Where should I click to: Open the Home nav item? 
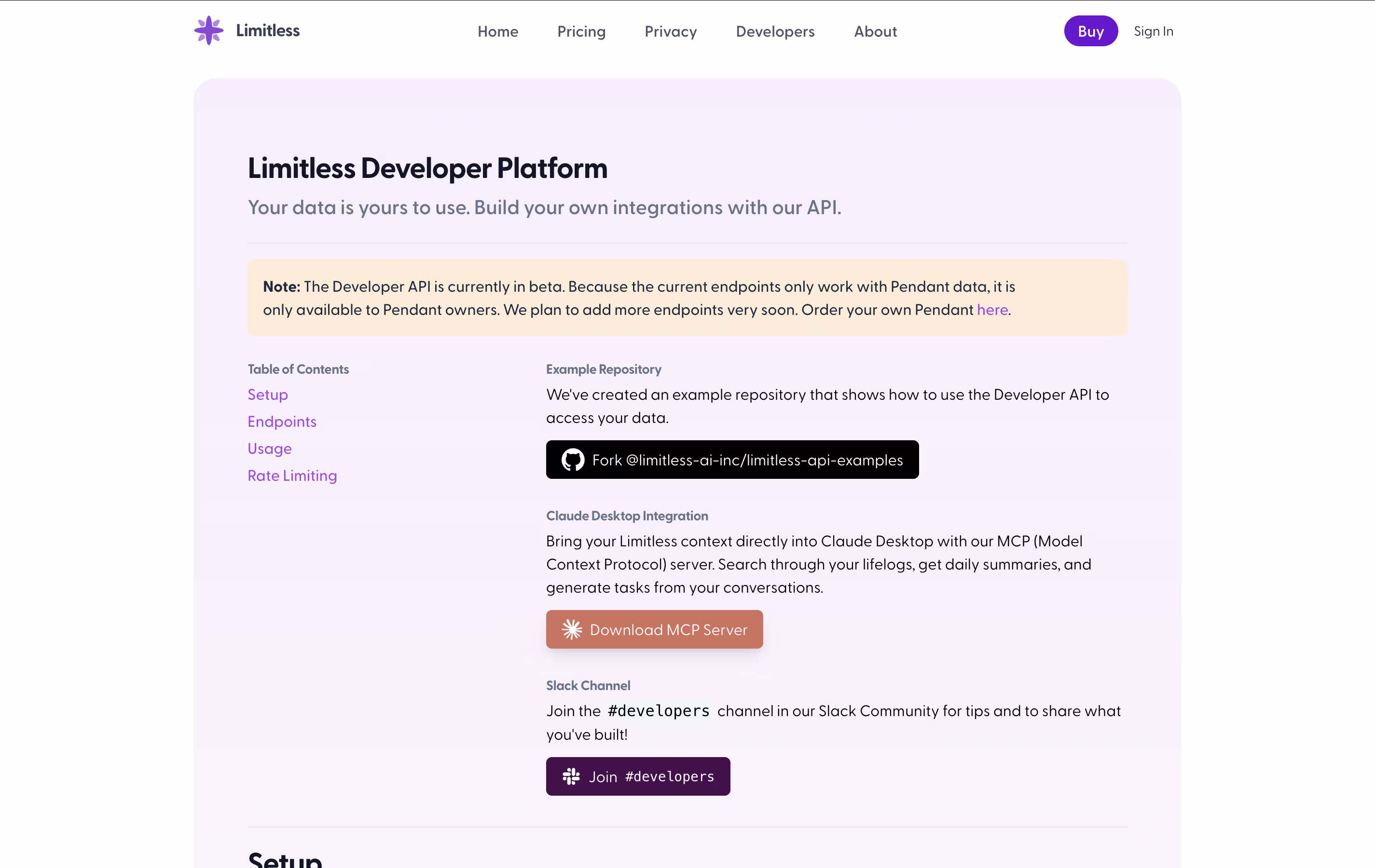[x=498, y=31]
